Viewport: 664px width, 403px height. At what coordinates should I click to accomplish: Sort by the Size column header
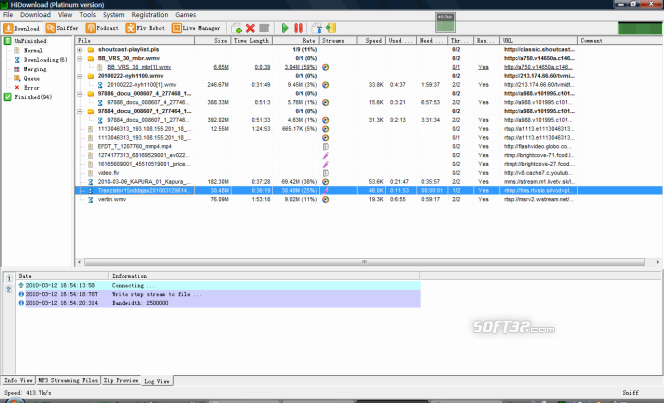[213, 41]
